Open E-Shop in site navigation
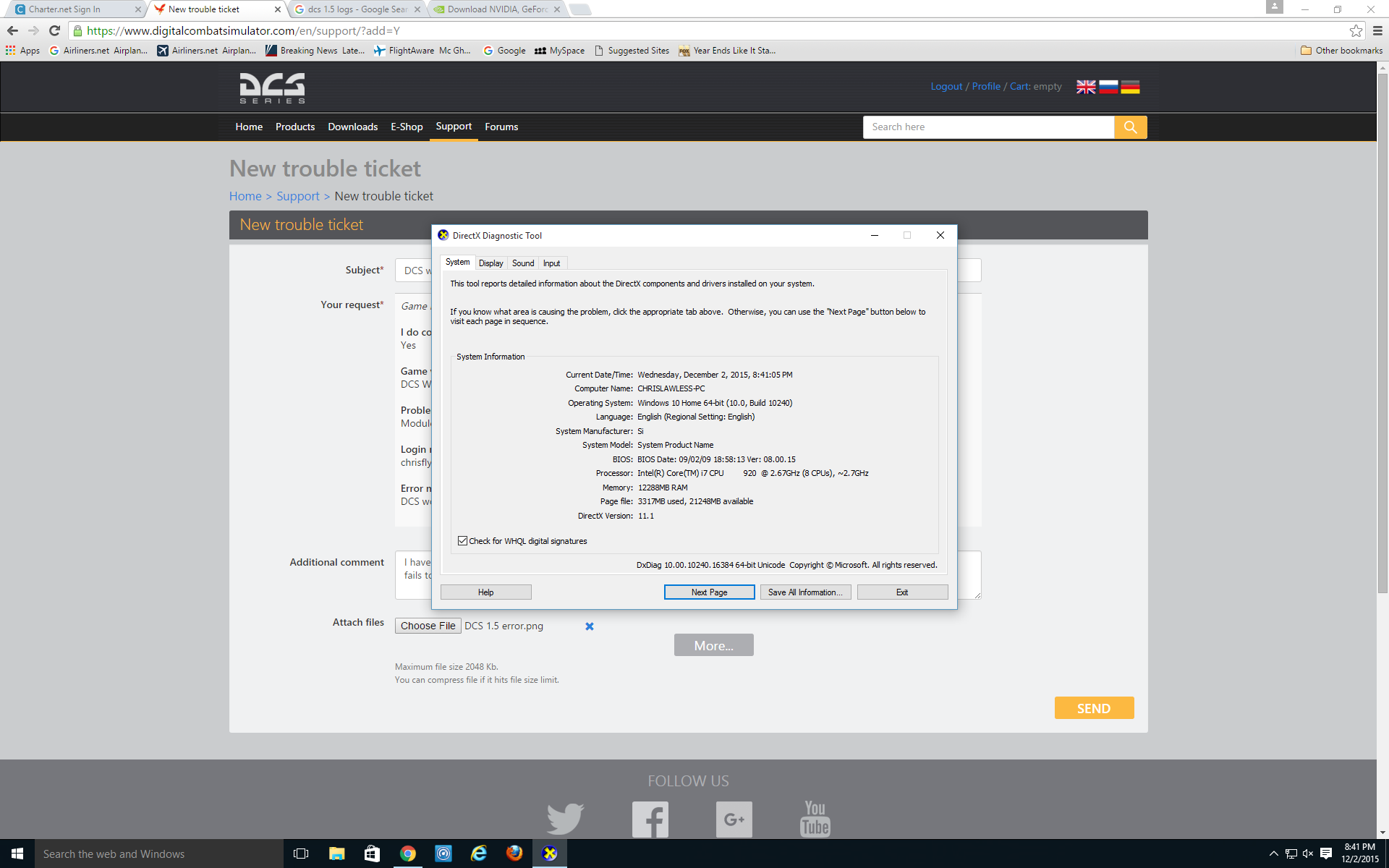1389x868 pixels. click(x=407, y=127)
